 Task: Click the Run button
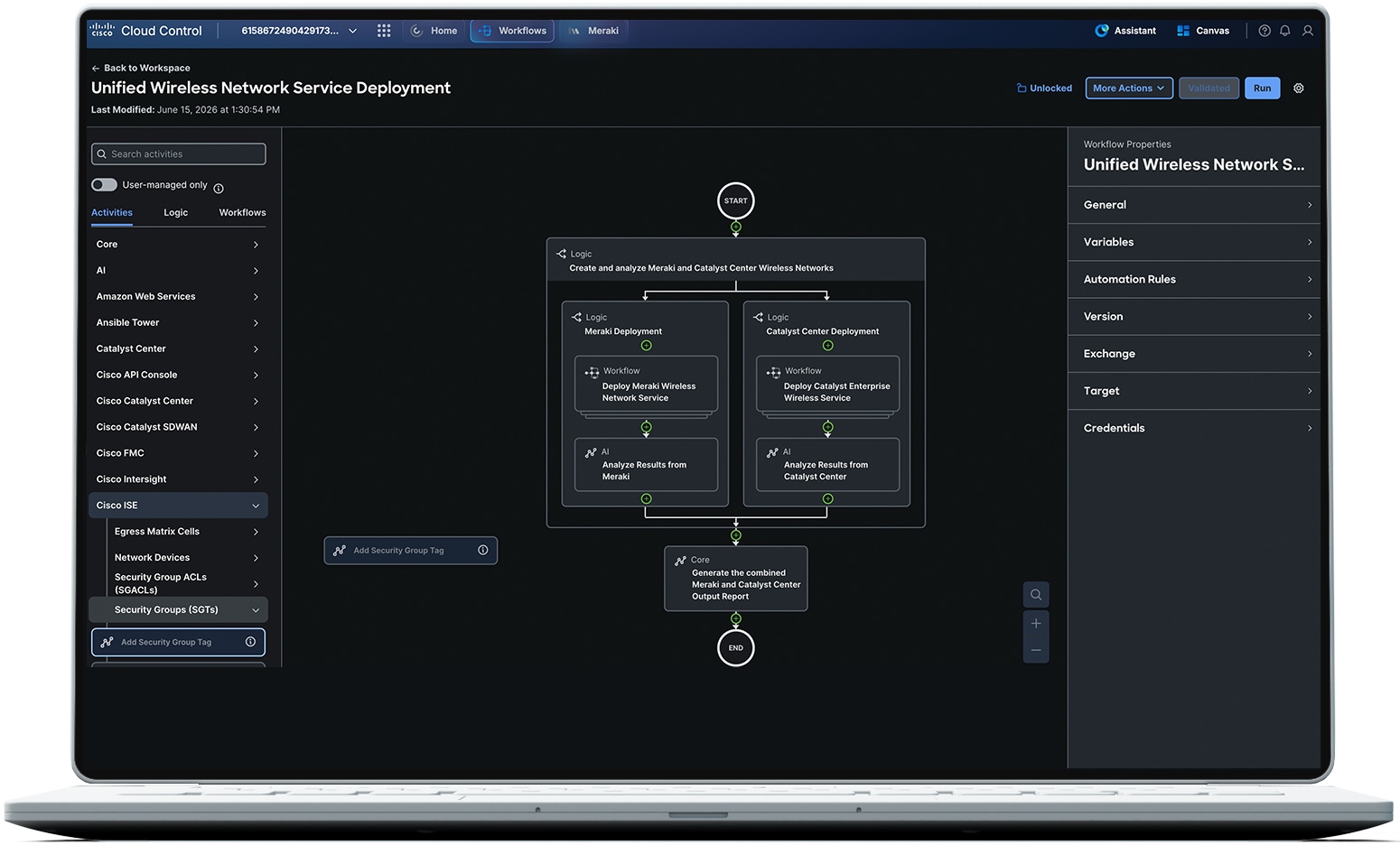[1262, 88]
